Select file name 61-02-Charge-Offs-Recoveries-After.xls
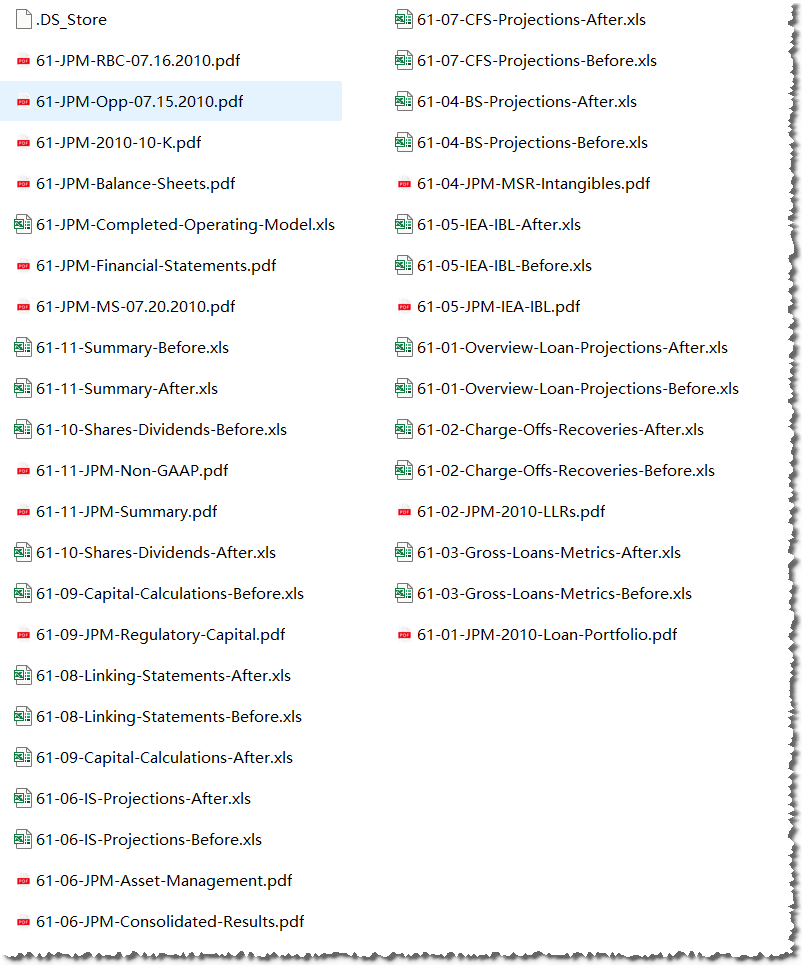The width and height of the screenshot is (805, 968). coord(561,430)
